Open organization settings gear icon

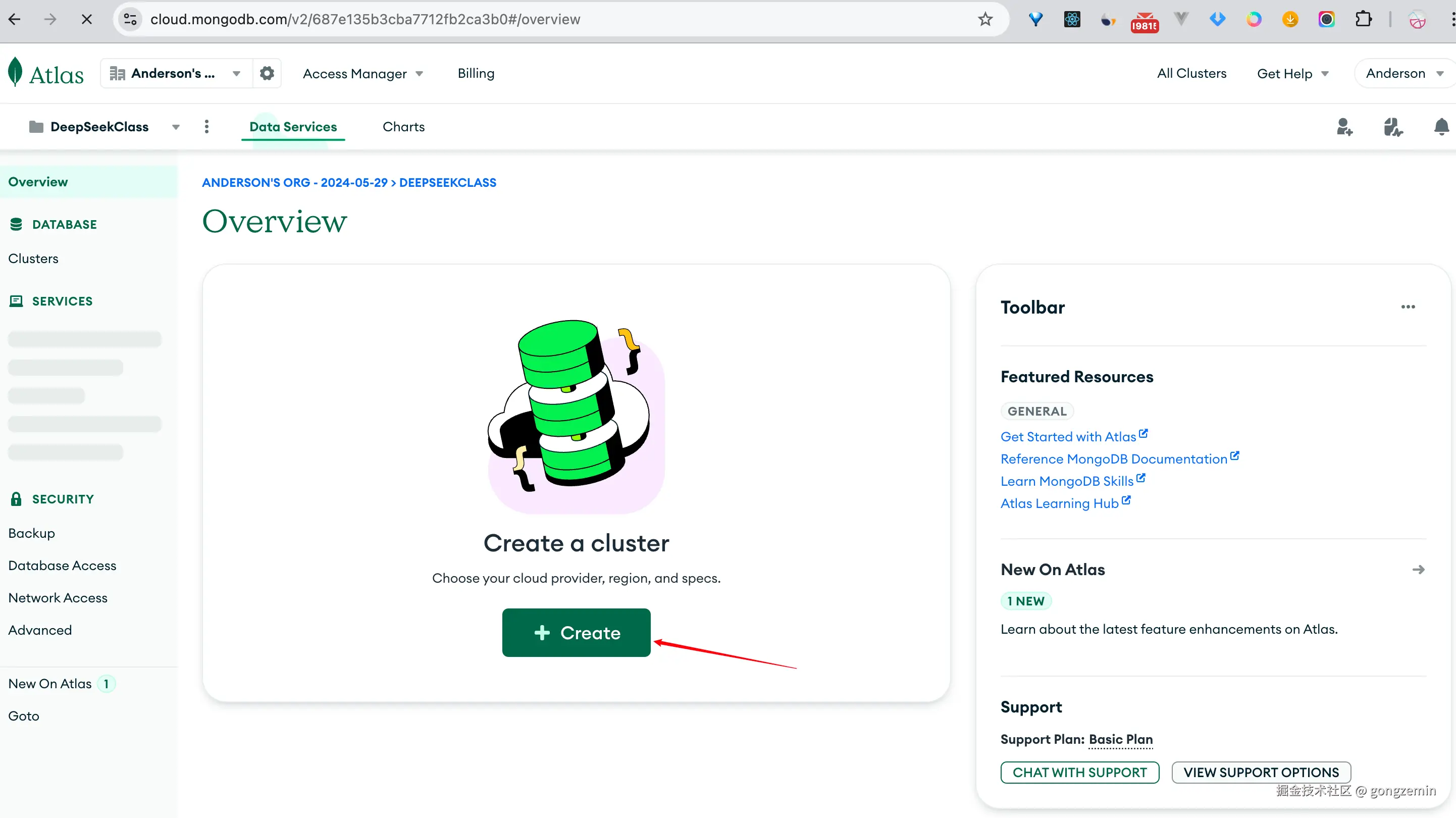tap(267, 74)
